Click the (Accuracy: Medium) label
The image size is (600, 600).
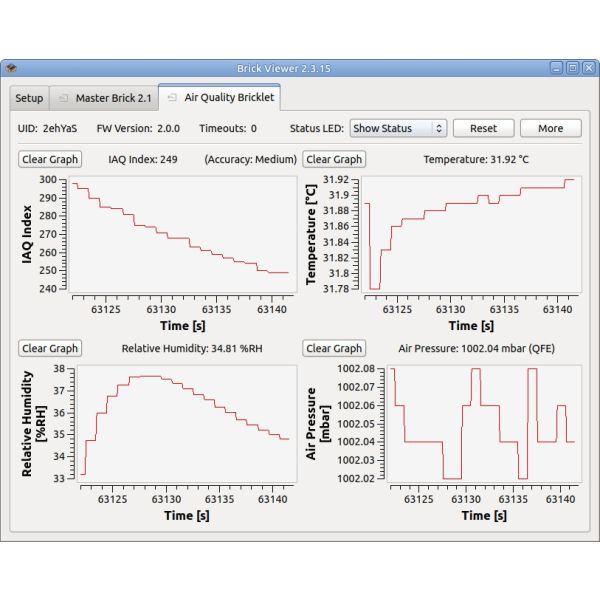[x=251, y=159]
